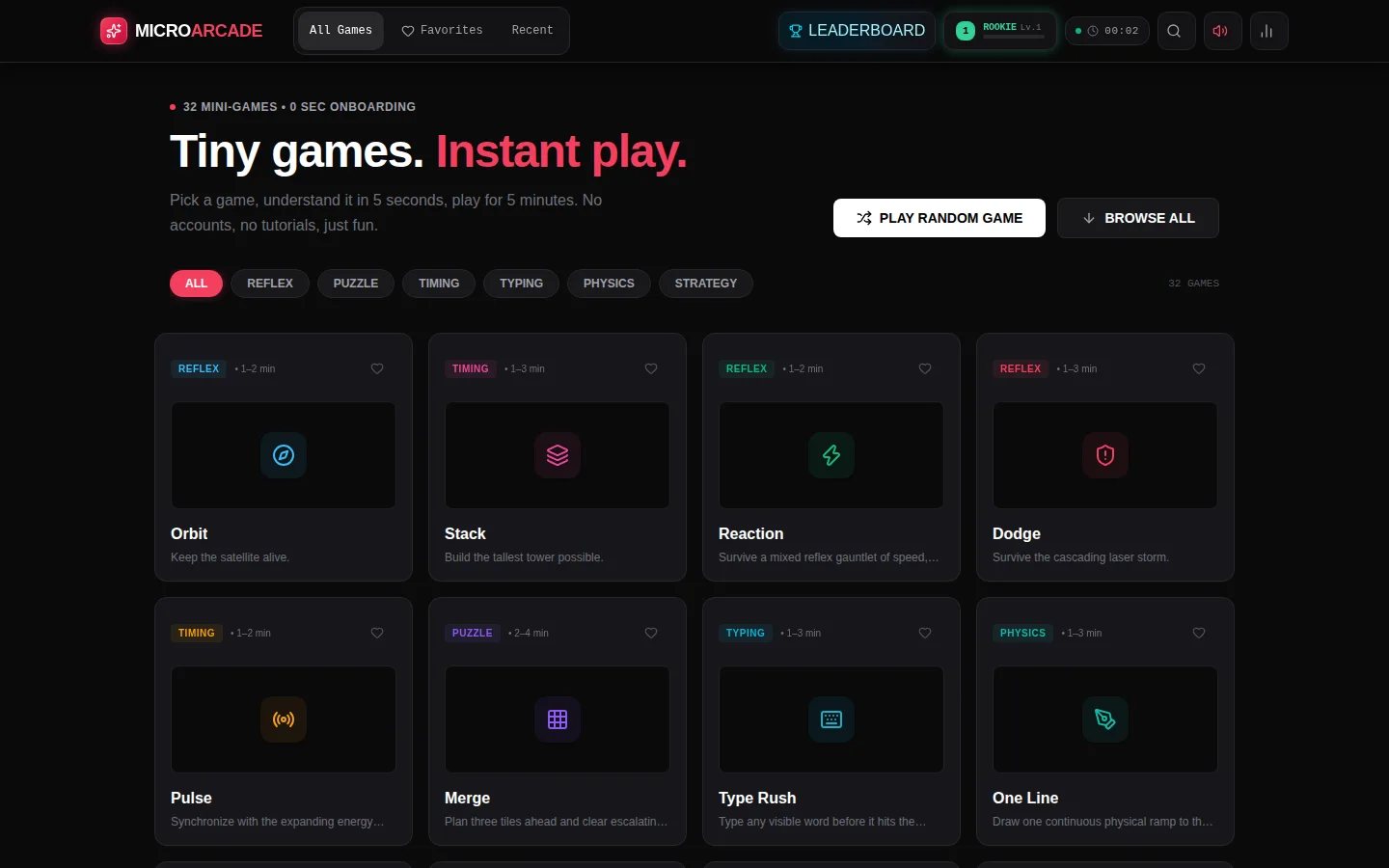Image resolution: width=1389 pixels, height=868 pixels.
Task: Add Pulse to favorites via heart
Action: 377,633
